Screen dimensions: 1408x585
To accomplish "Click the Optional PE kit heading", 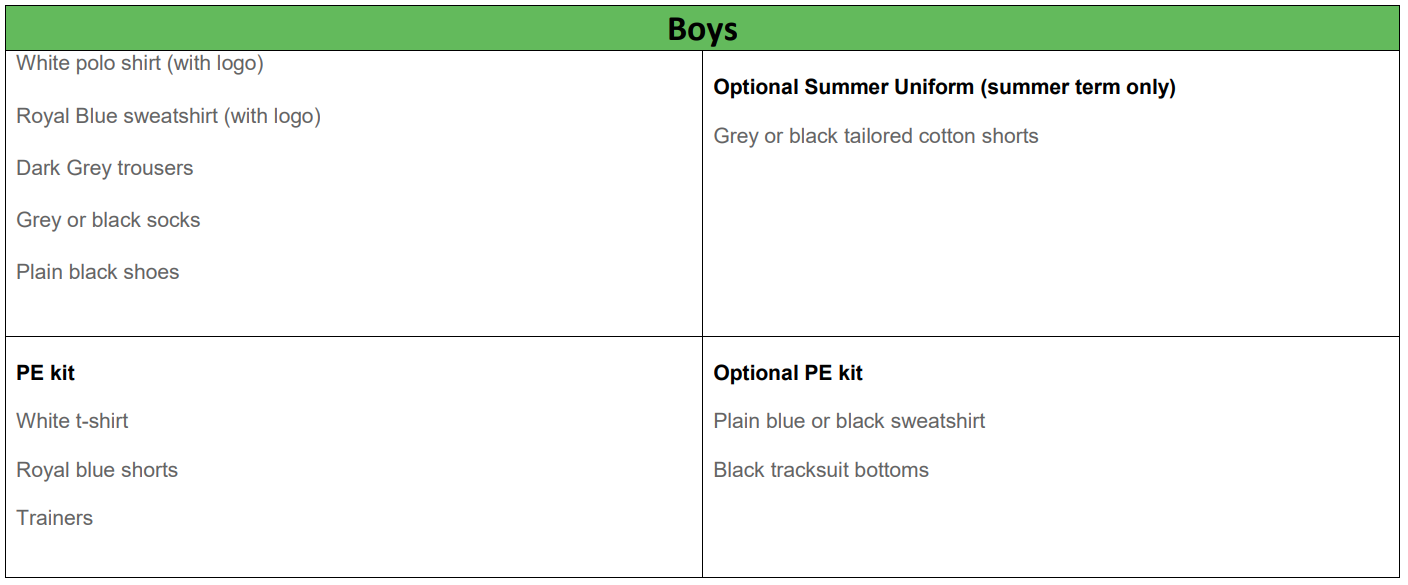I will [x=788, y=373].
